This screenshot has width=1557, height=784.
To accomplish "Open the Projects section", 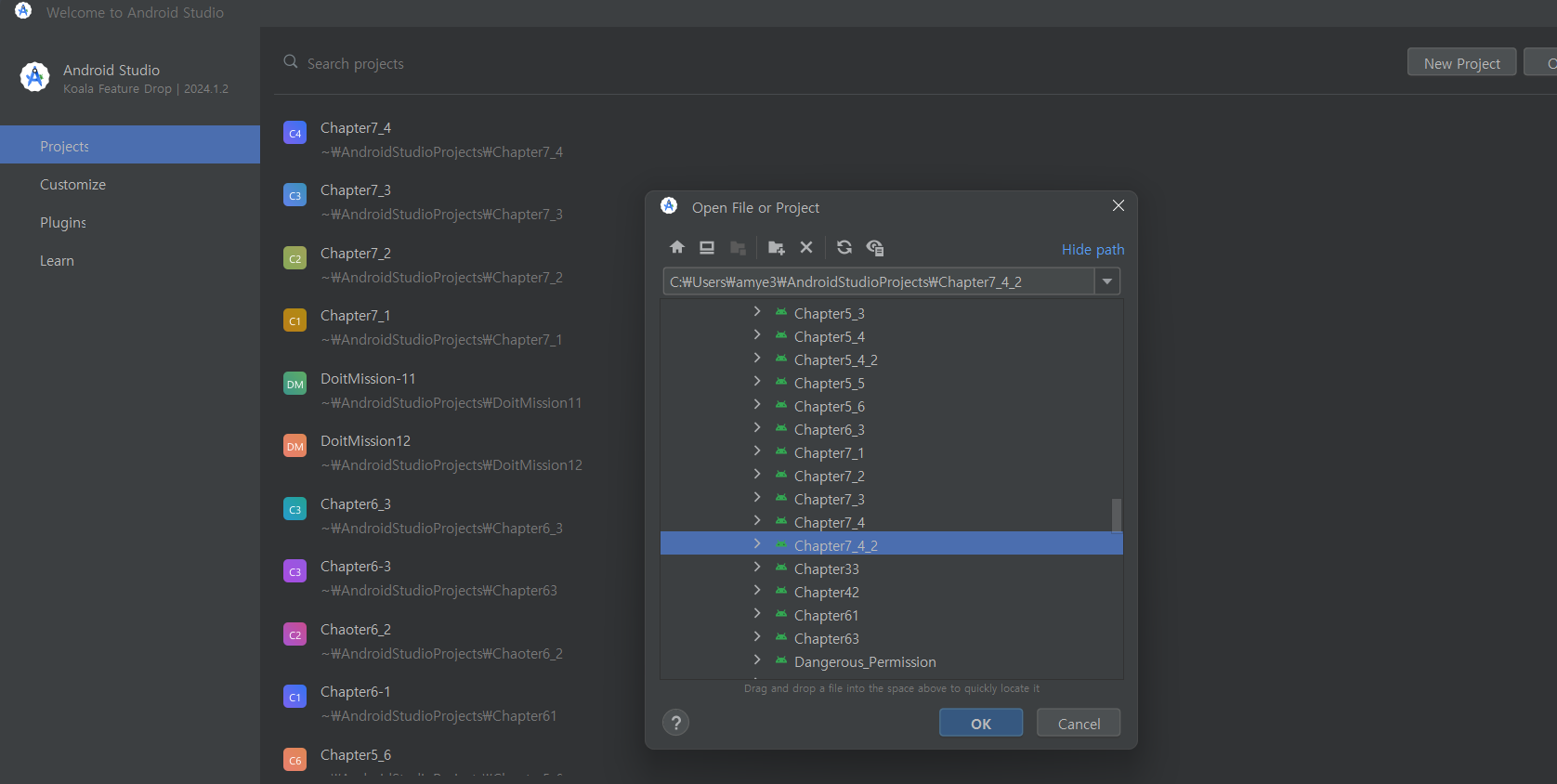I will pos(130,145).
